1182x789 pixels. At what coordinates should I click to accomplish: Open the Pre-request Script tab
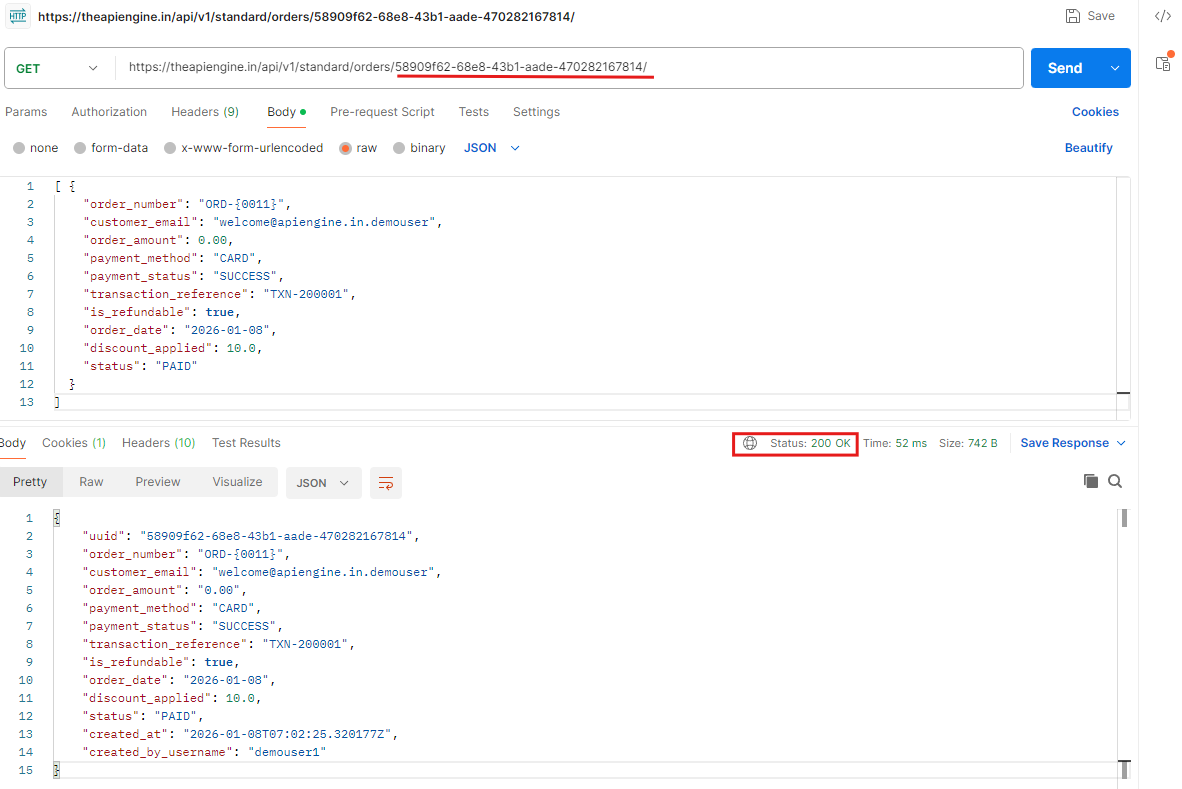[x=382, y=112]
